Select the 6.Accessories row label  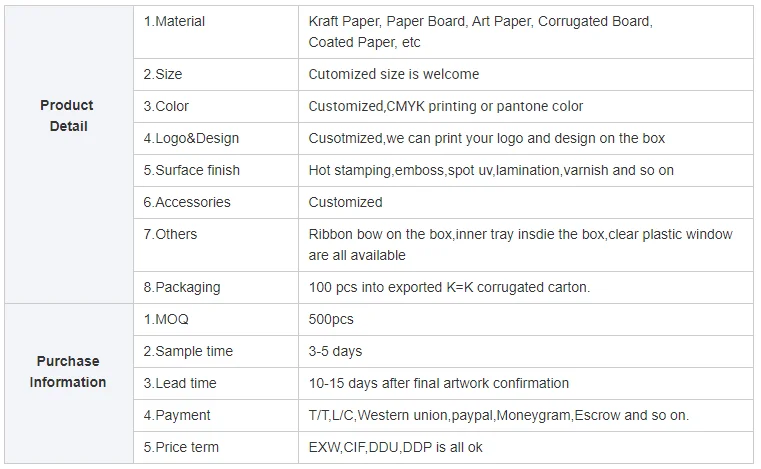coord(187,202)
